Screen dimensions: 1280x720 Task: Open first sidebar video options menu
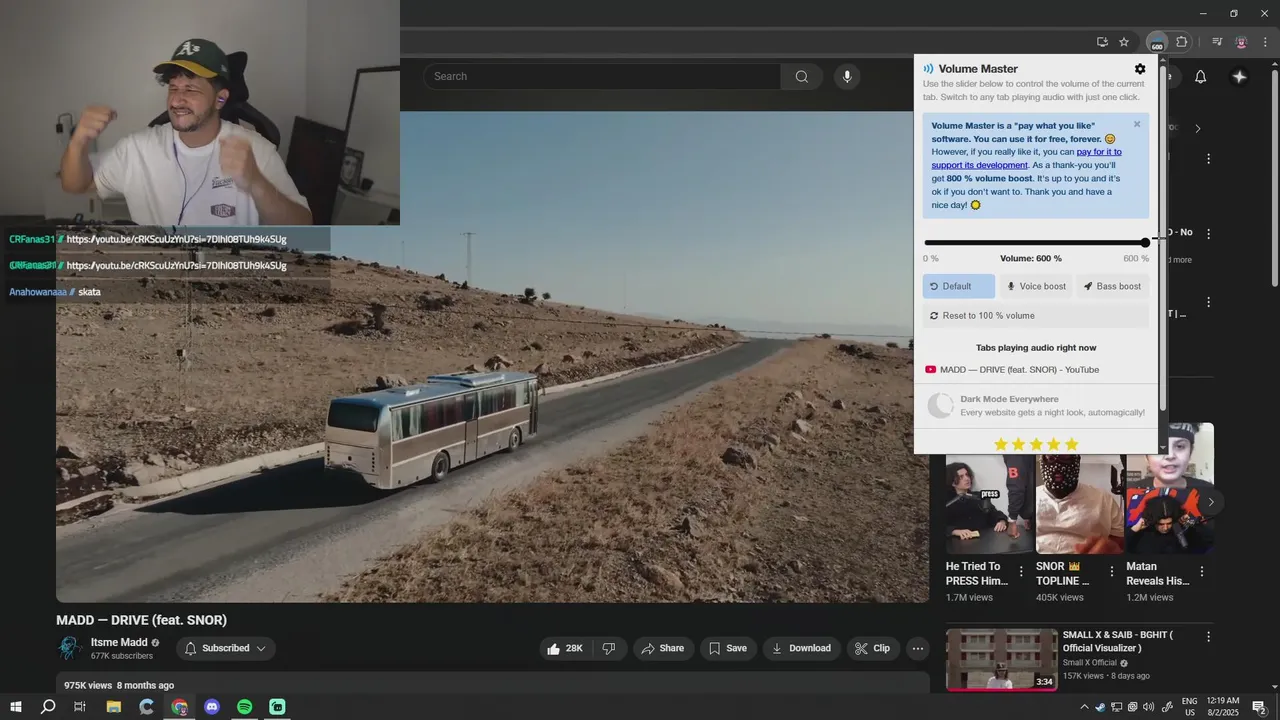pyautogui.click(x=1208, y=159)
